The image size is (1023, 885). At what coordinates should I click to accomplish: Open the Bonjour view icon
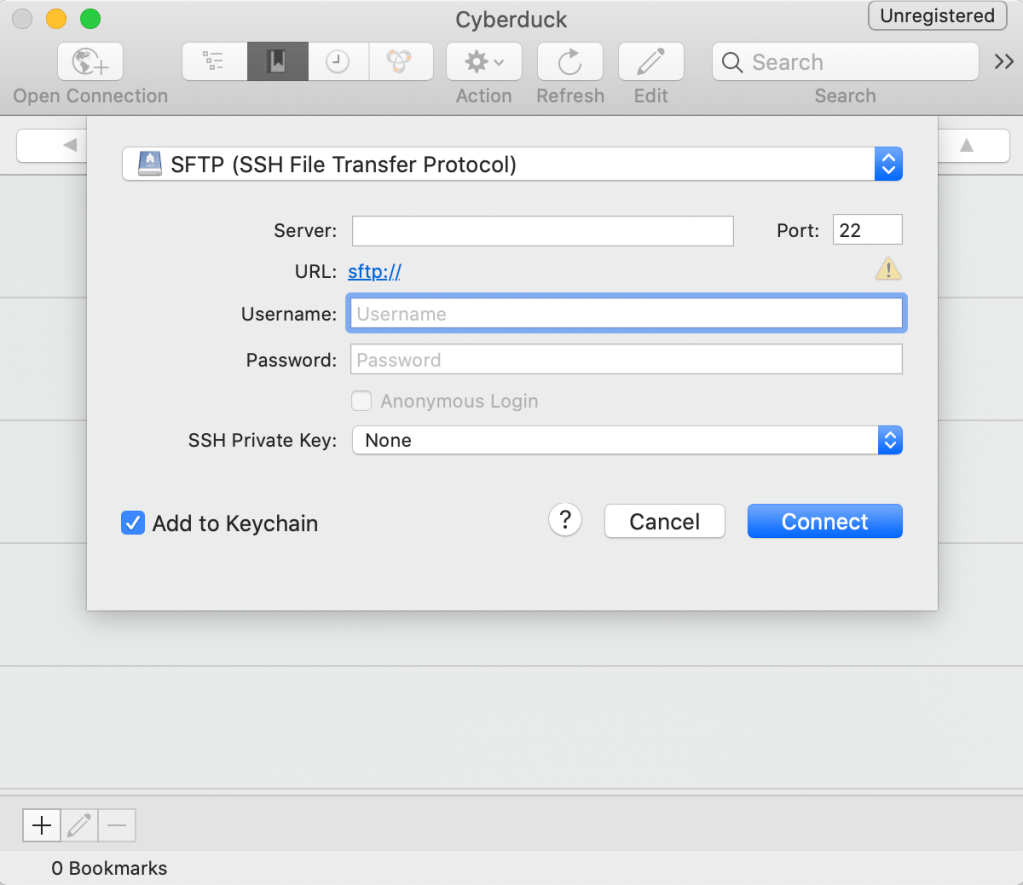pyautogui.click(x=400, y=62)
